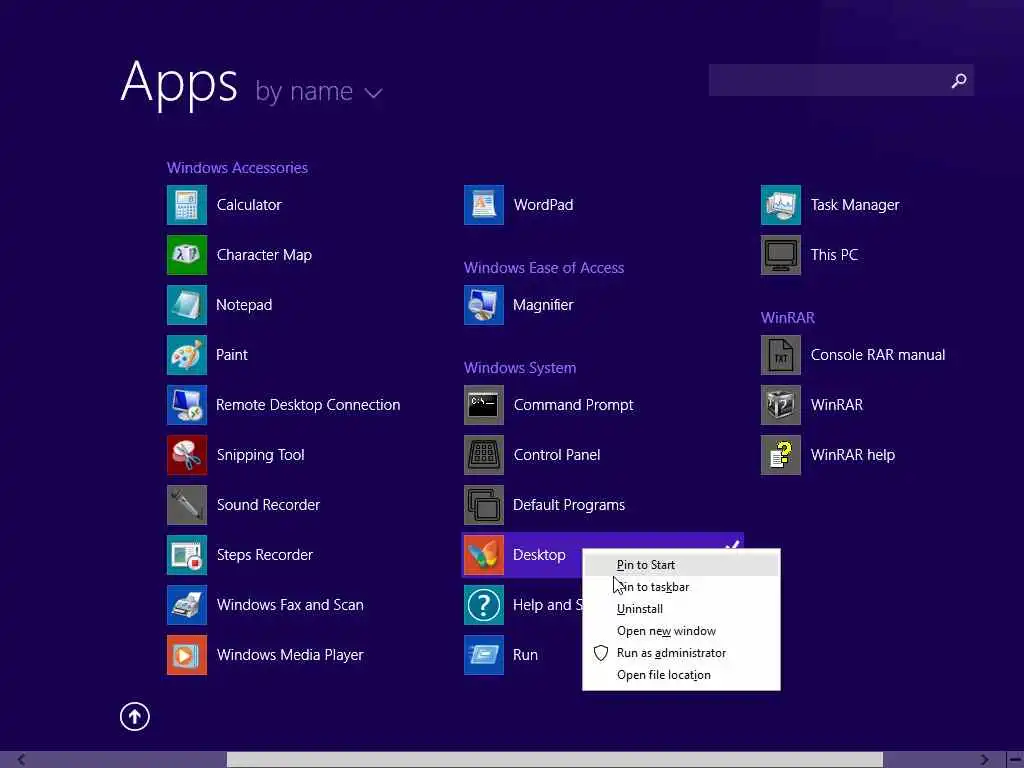The width and height of the screenshot is (1024, 768).
Task: Click the search magnifier icon
Action: [959, 80]
